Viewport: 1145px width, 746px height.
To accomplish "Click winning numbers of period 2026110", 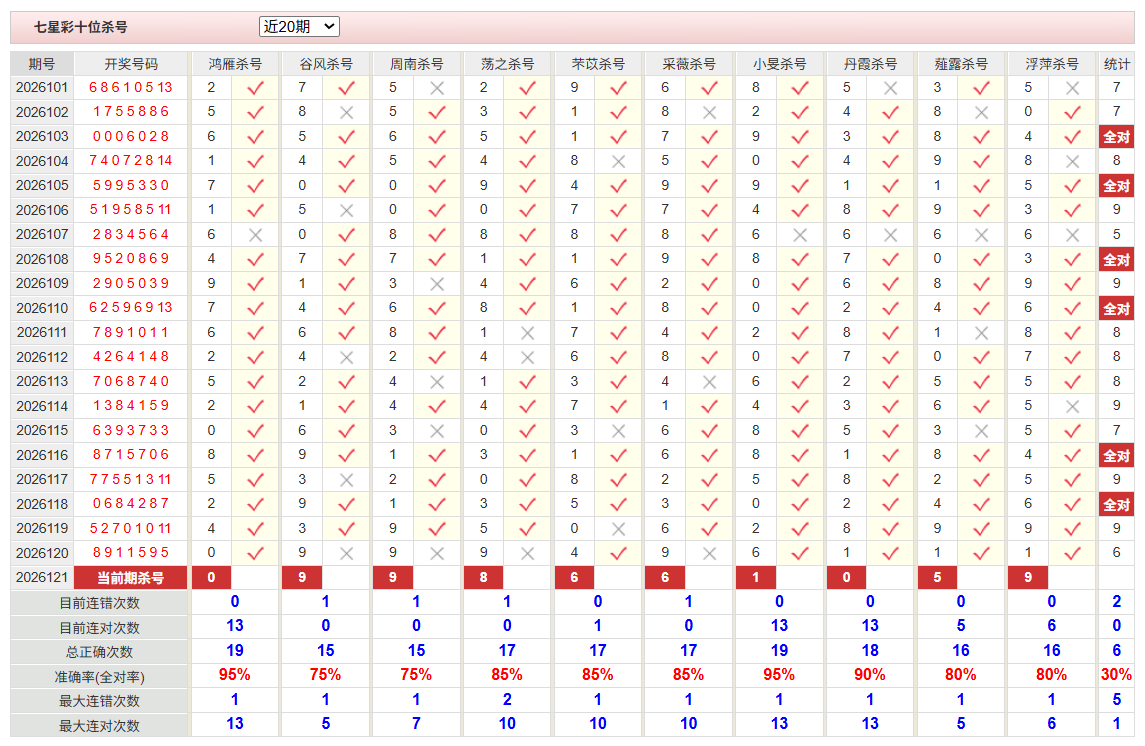I will click(131, 308).
